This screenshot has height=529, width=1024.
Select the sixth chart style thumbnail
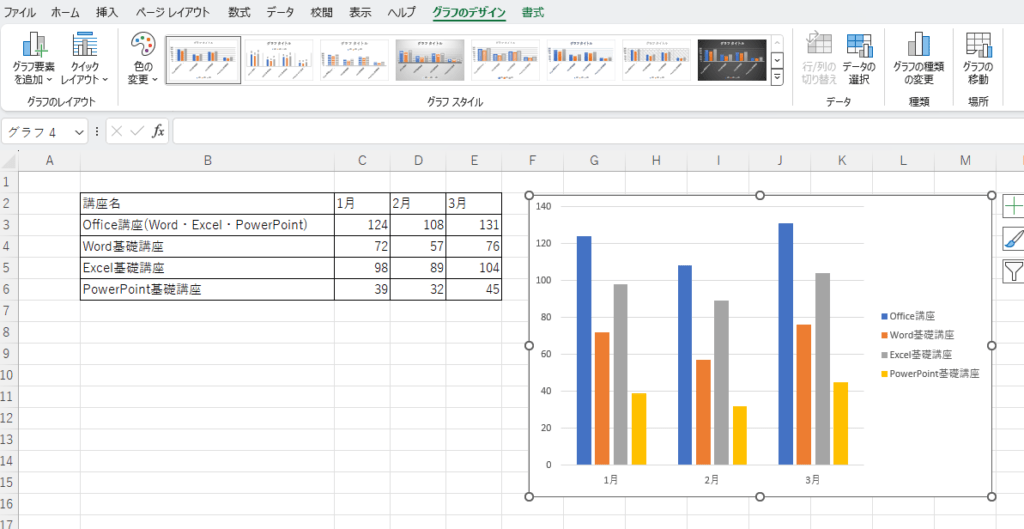581,60
